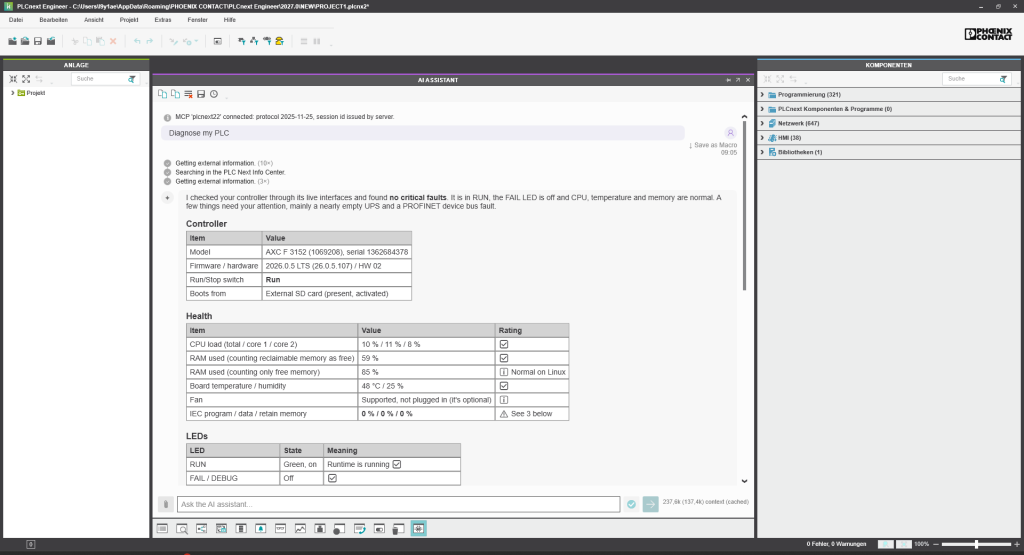
Task: Click the '0 Fehler, 0 Warnungen' status text
Action: (x=837, y=544)
